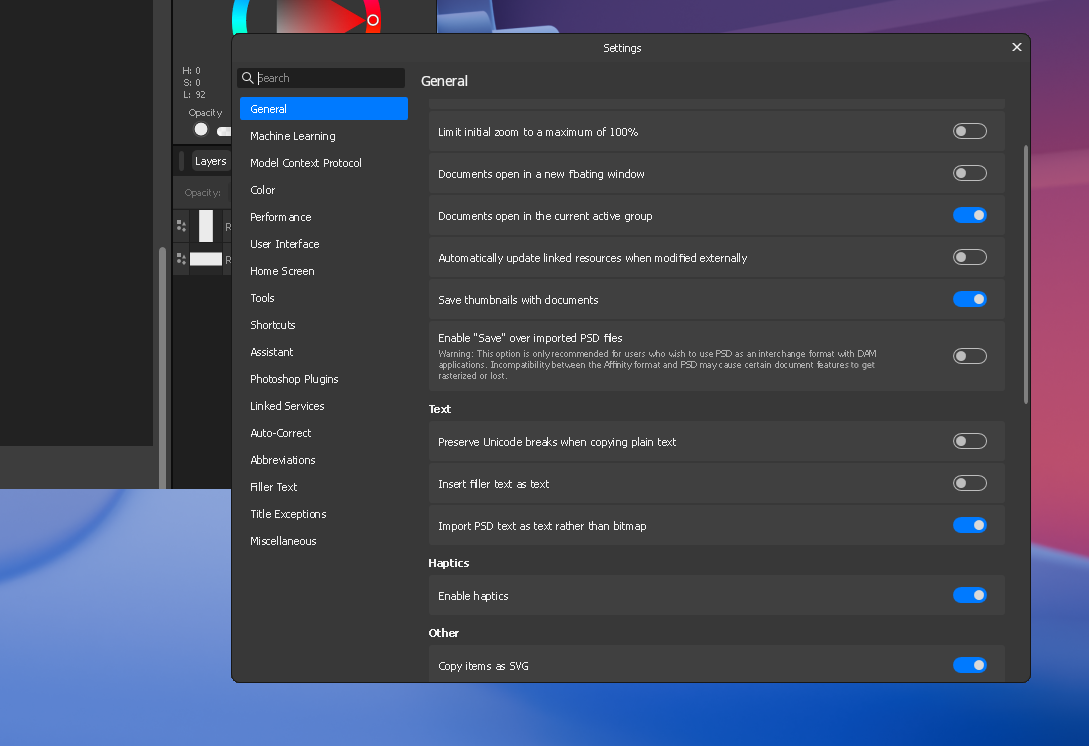Disable documents open in current active group
The height and width of the screenshot is (746, 1089).
click(x=970, y=215)
